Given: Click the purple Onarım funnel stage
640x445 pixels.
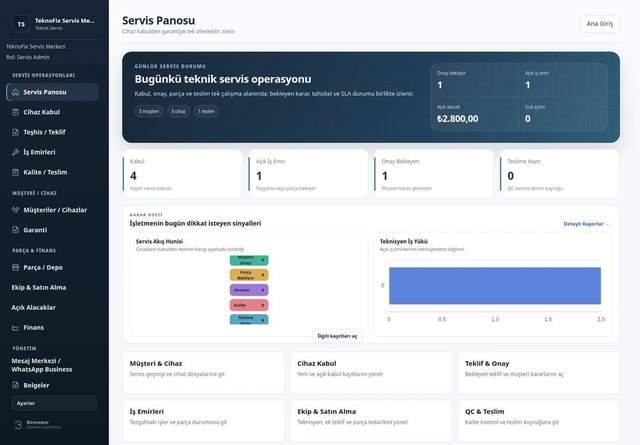Looking at the screenshot, I should coord(249,290).
